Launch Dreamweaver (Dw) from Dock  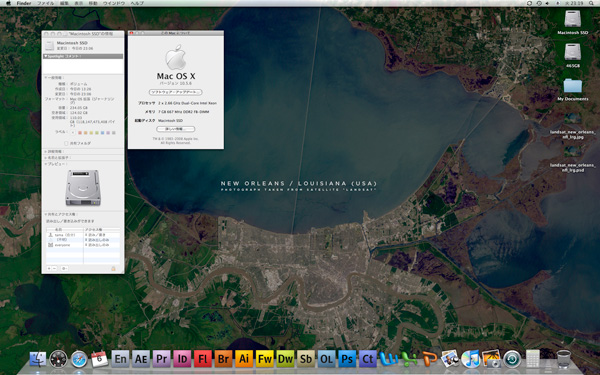point(285,359)
